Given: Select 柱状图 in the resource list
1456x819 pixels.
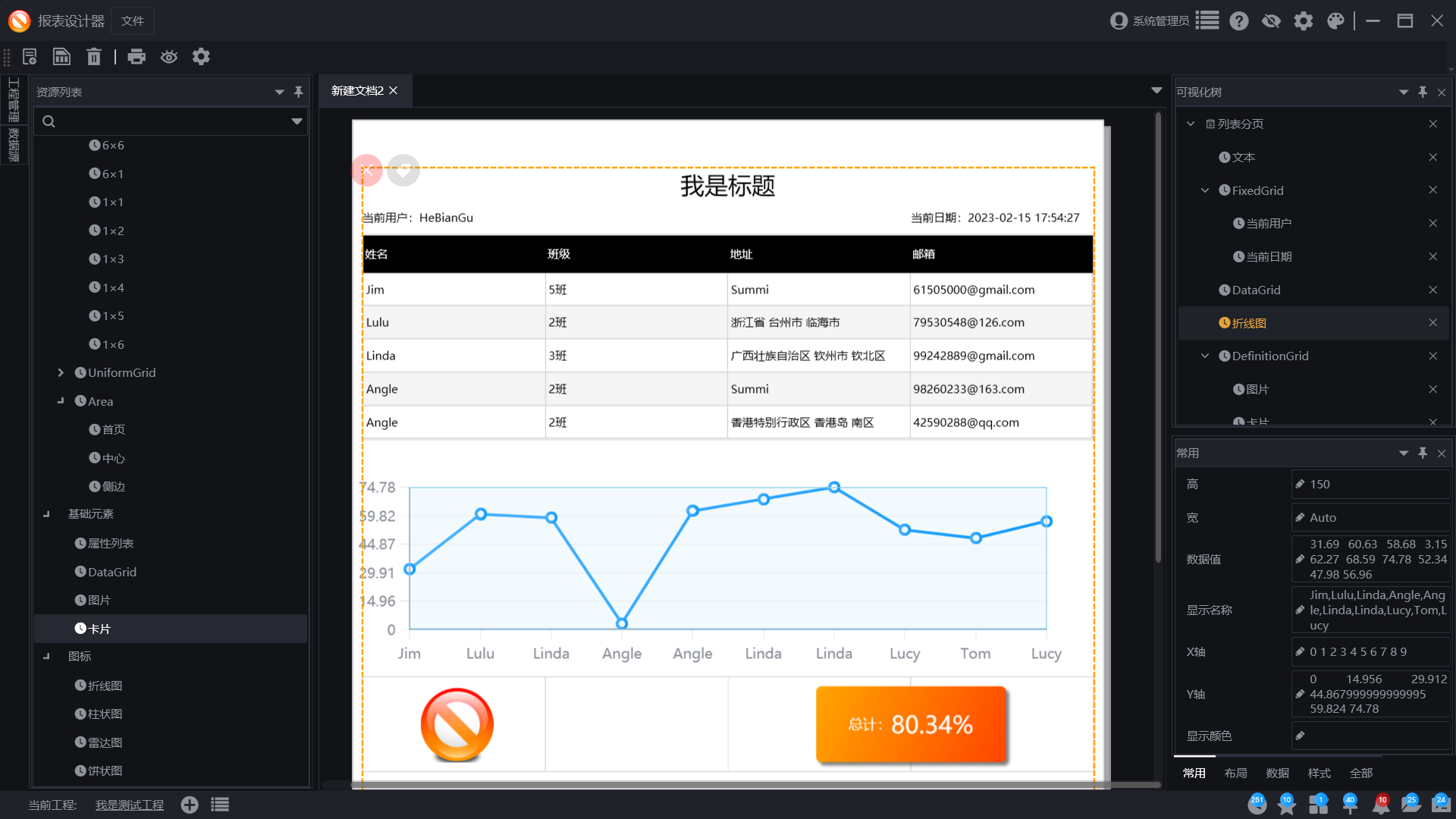Looking at the screenshot, I should tap(105, 714).
